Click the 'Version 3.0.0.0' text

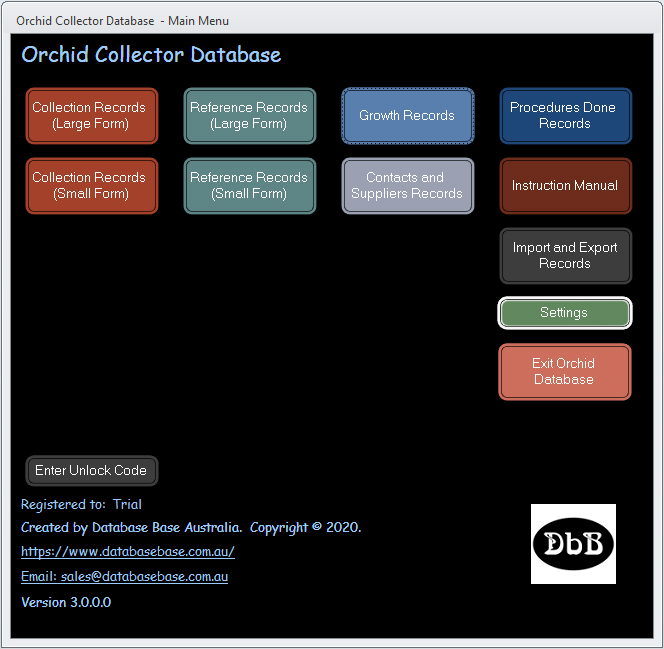(x=66, y=602)
